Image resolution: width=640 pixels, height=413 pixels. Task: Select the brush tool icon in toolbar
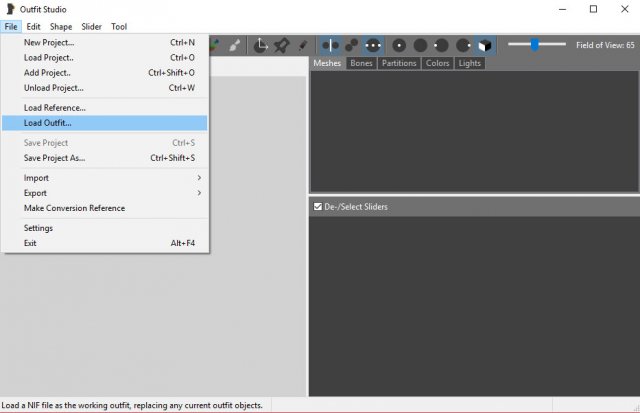tap(235, 45)
